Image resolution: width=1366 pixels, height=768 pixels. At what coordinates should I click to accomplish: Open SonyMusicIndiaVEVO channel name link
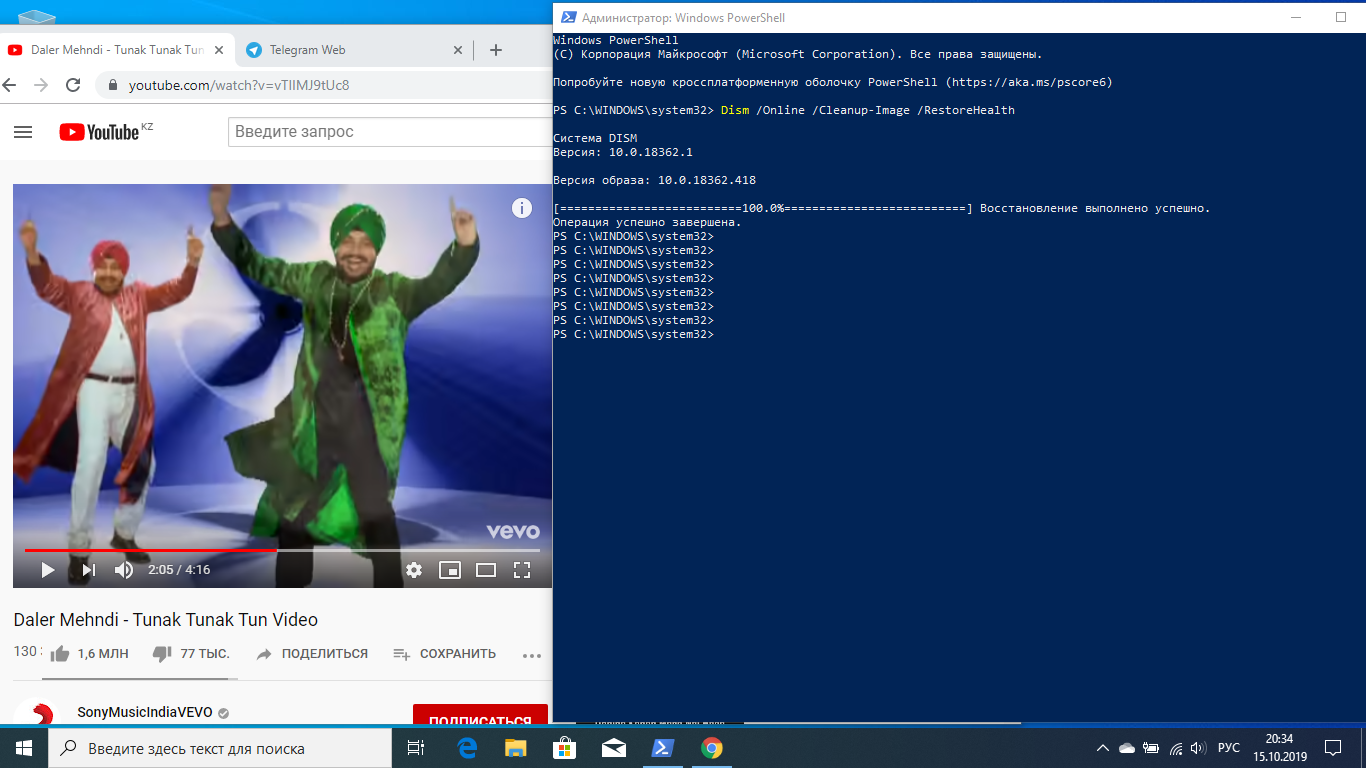(x=145, y=713)
